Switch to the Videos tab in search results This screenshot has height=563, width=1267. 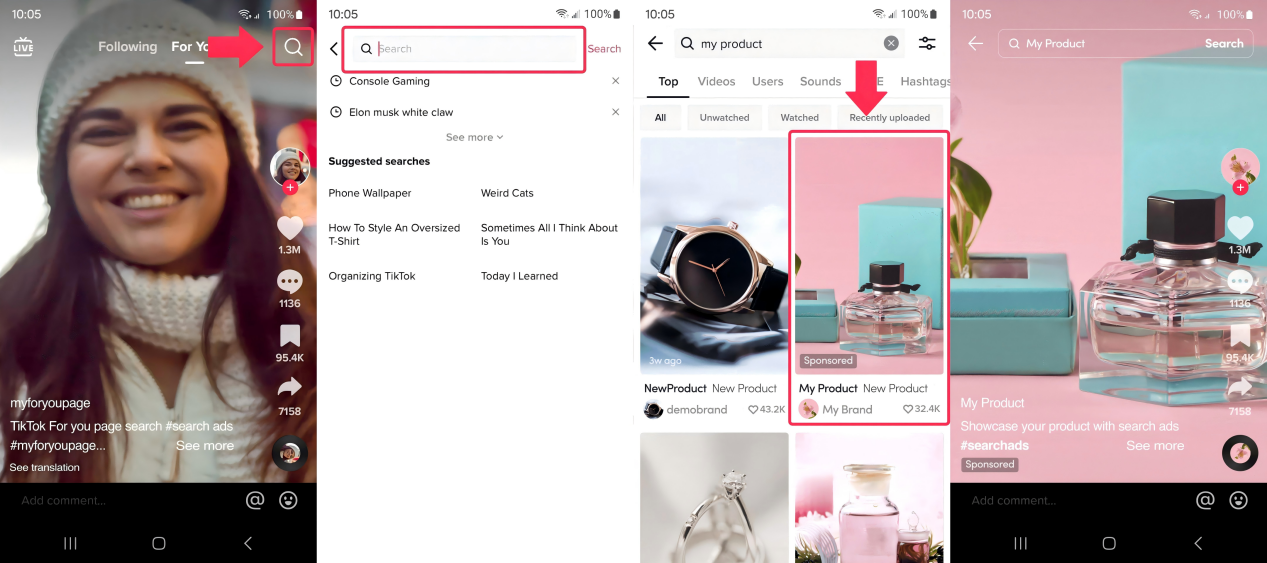click(716, 82)
